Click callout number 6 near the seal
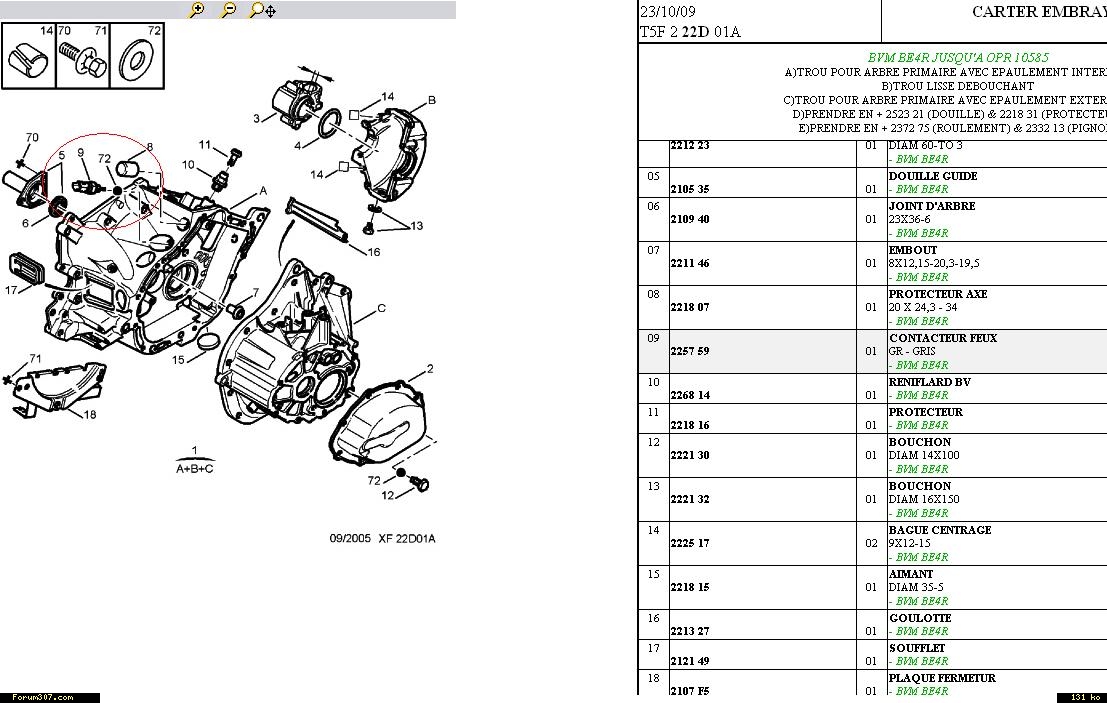The width and height of the screenshot is (1107, 703). [x=25, y=223]
